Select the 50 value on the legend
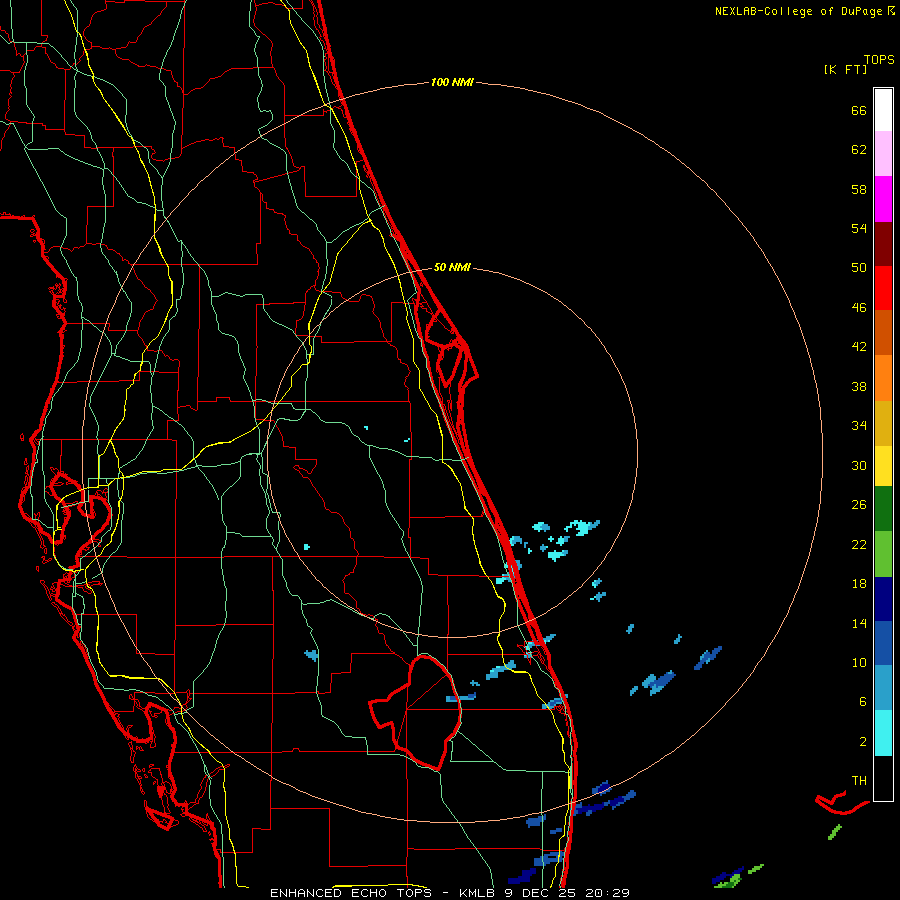The width and height of the screenshot is (900, 900). click(x=859, y=268)
